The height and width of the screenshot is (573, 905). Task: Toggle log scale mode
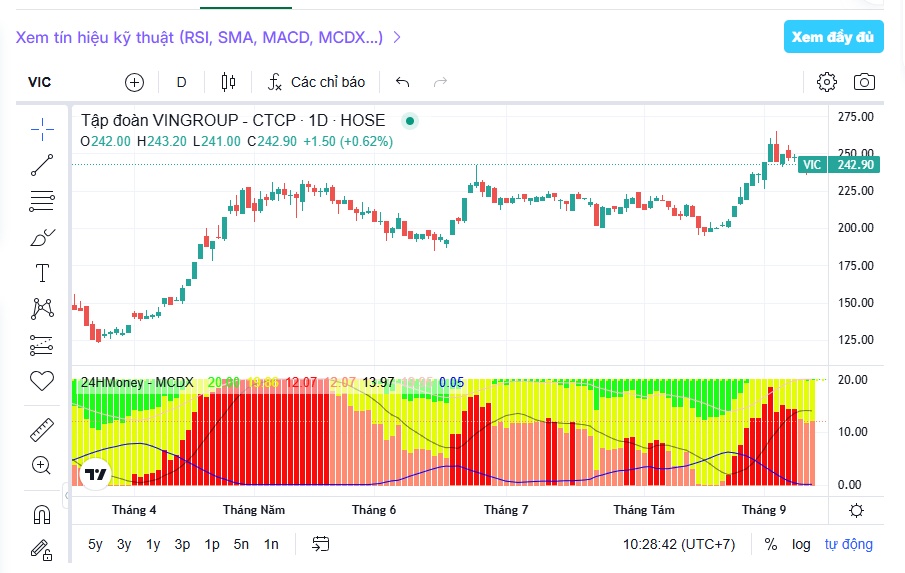click(x=801, y=544)
